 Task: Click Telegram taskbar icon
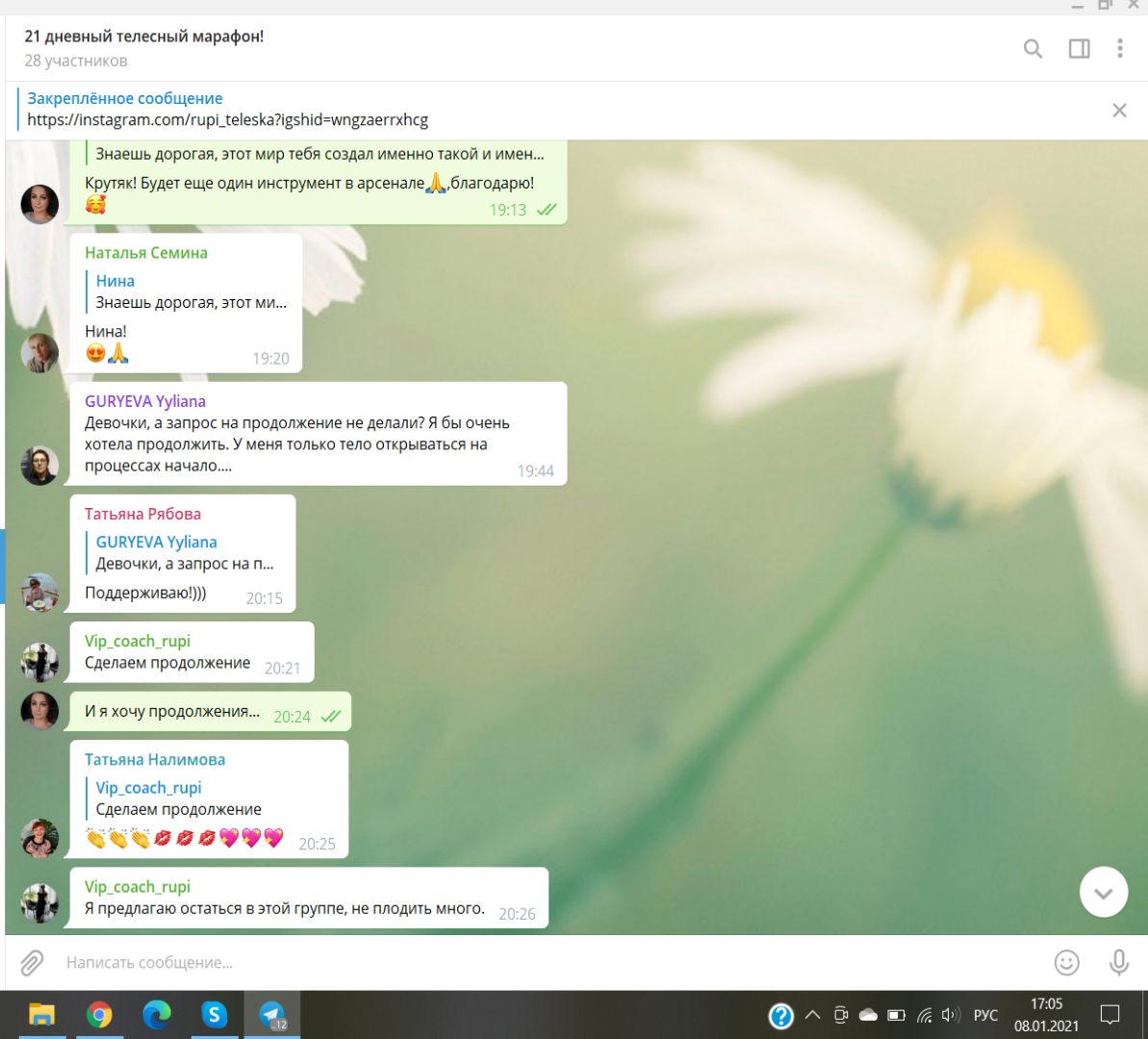[x=272, y=1015]
